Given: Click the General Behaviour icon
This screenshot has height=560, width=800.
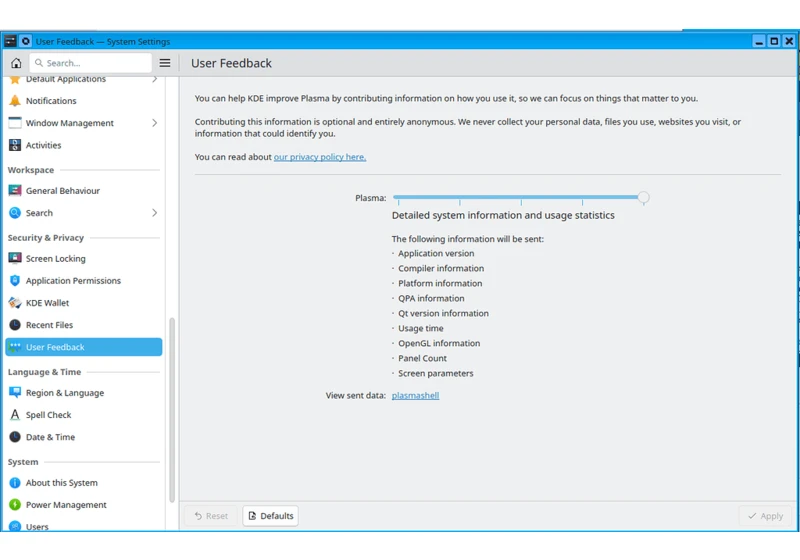Looking at the screenshot, I should (x=15, y=190).
